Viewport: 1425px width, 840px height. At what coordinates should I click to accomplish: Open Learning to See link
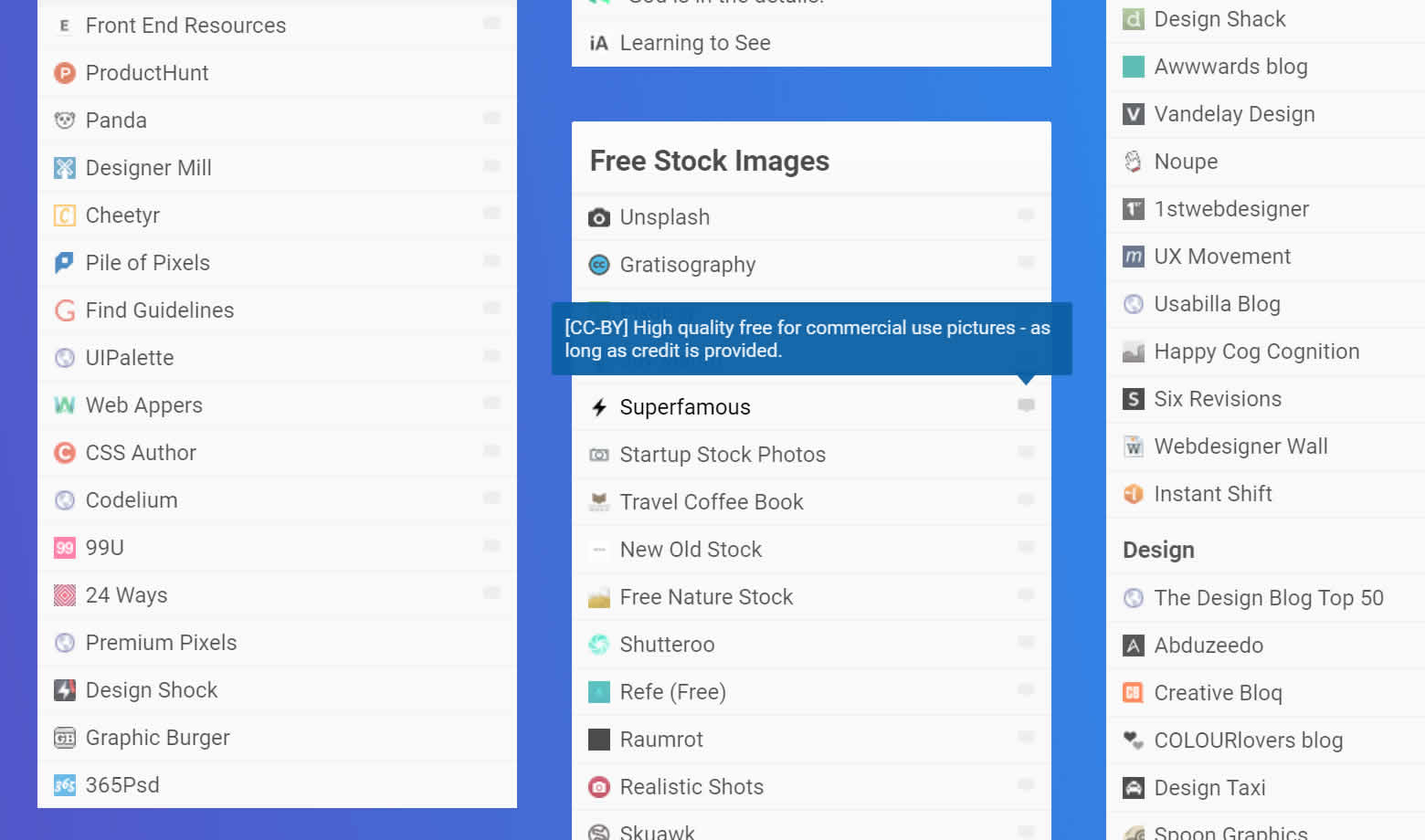(x=694, y=43)
